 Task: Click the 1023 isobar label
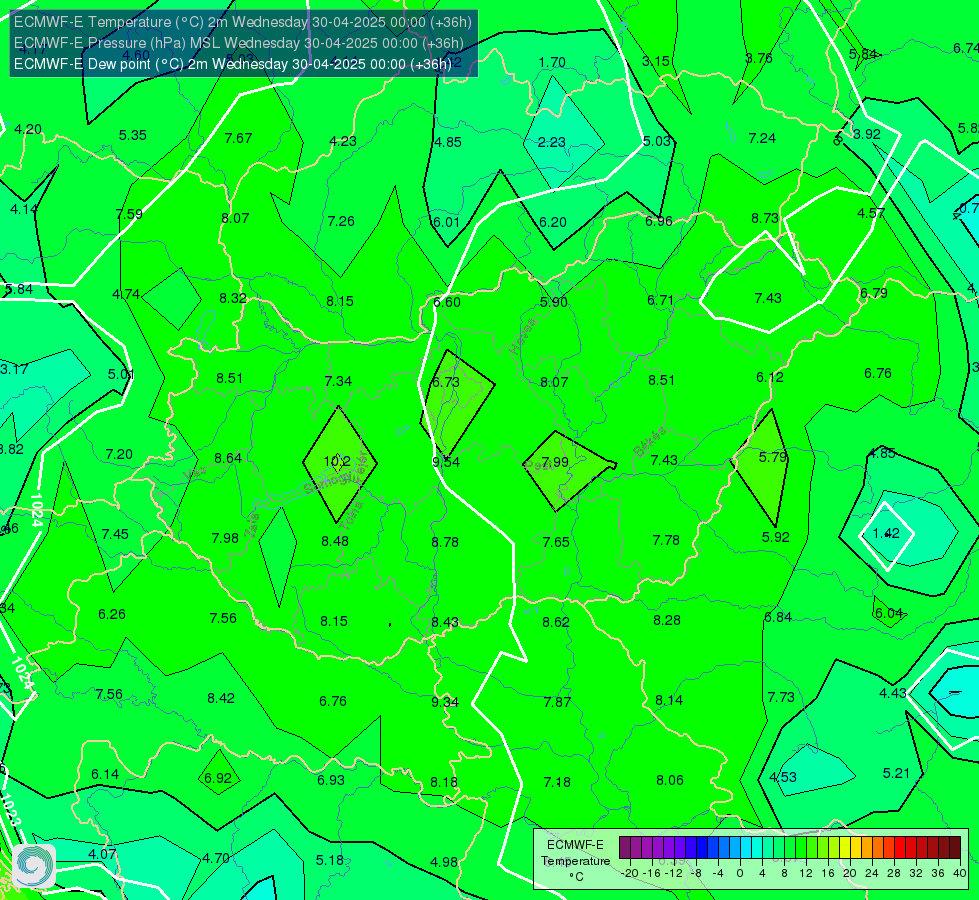tap(11, 809)
